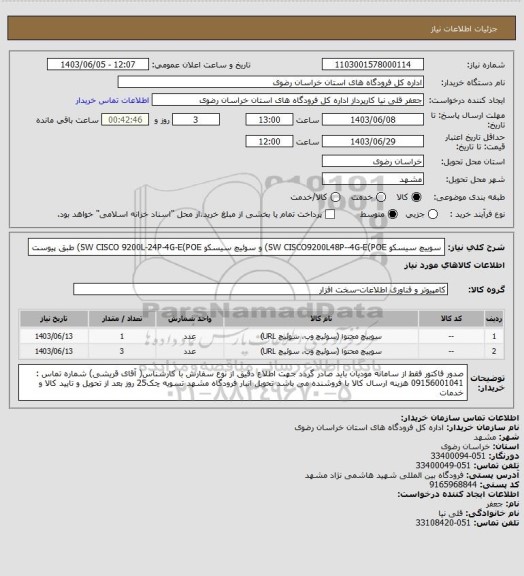
Task: Click the تاریخ نیاز column header
Action: click(x=54, y=319)
